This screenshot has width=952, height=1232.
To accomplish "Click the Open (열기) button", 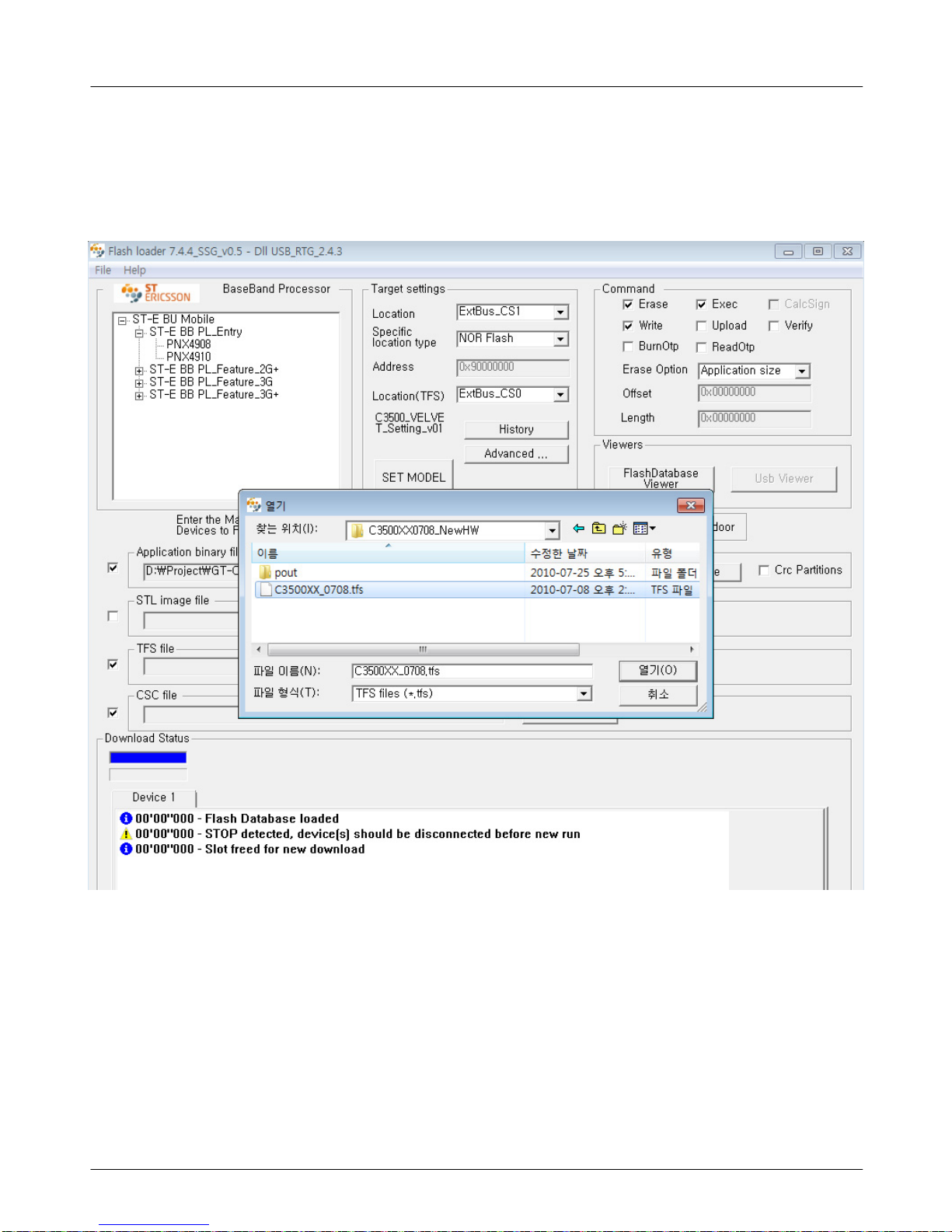I will [657, 670].
